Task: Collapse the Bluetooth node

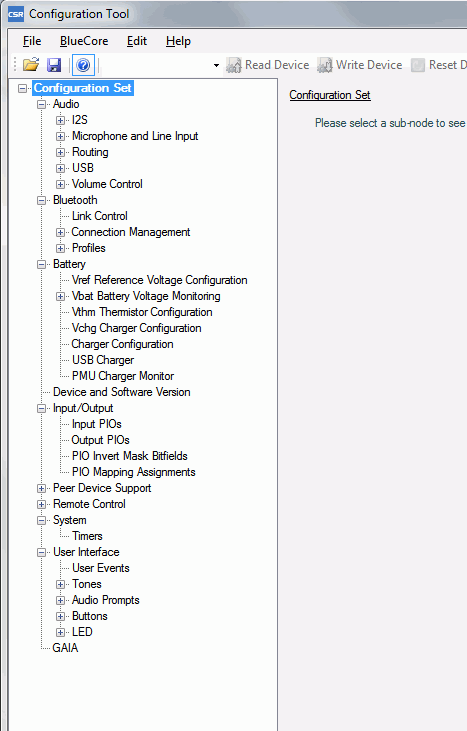Action: coord(41,200)
